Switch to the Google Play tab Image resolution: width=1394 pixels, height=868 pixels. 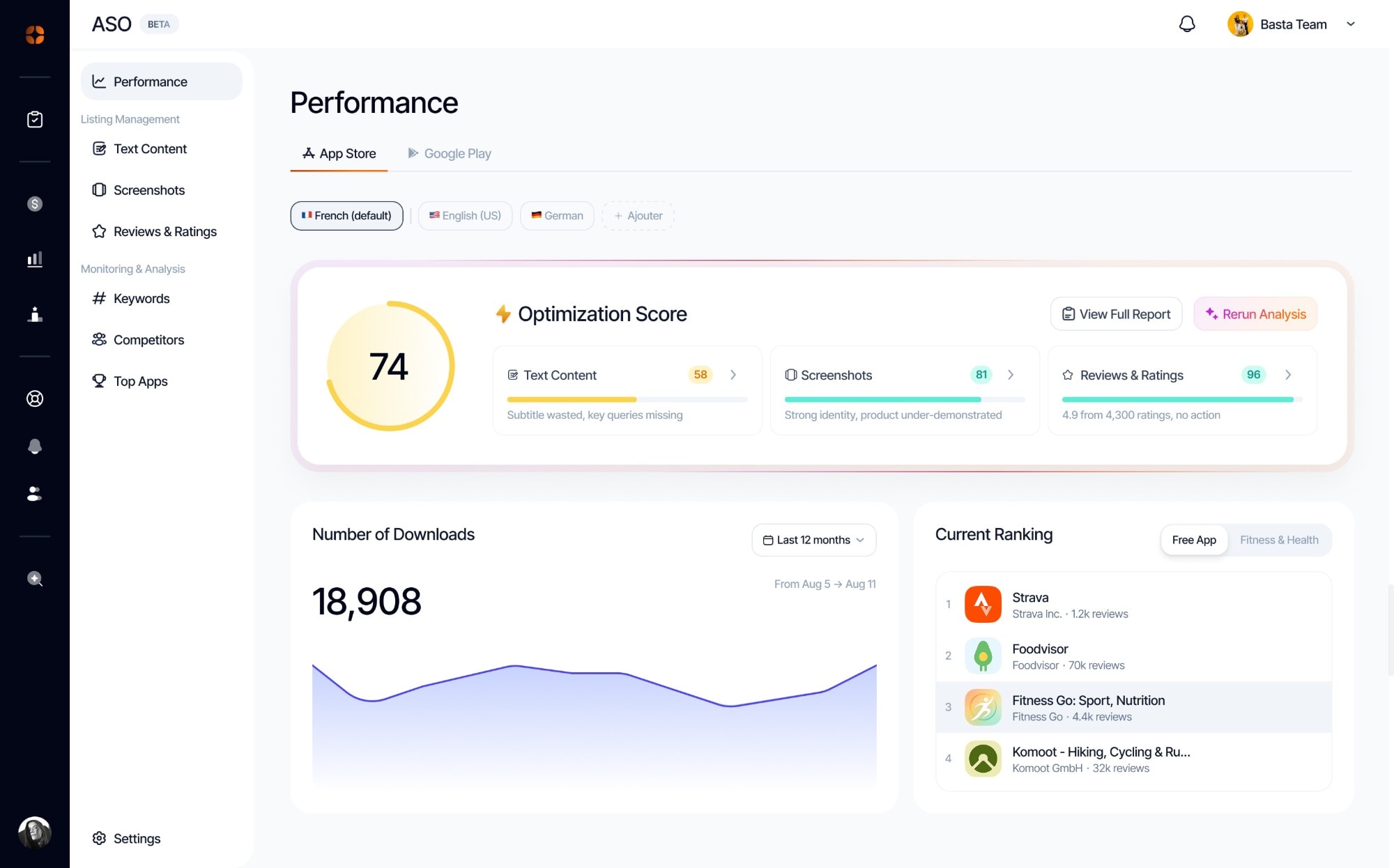coord(450,153)
